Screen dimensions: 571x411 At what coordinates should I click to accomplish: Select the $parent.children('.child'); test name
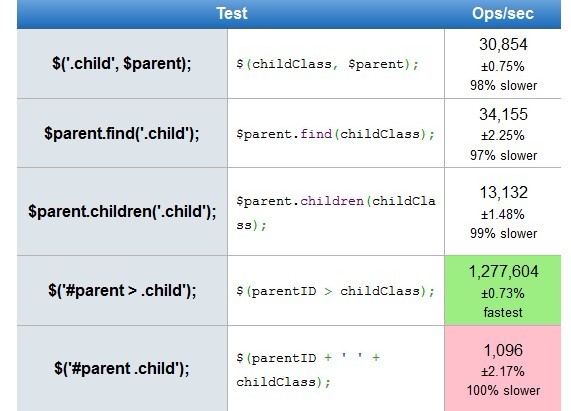click(x=122, y=211)
